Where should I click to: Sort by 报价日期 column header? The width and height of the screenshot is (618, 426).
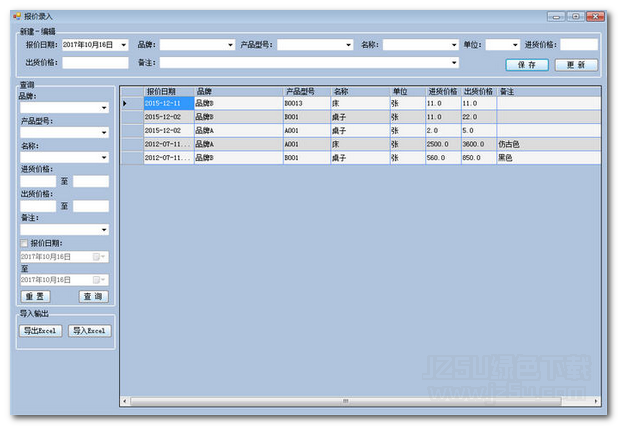(x=169, y=91)
